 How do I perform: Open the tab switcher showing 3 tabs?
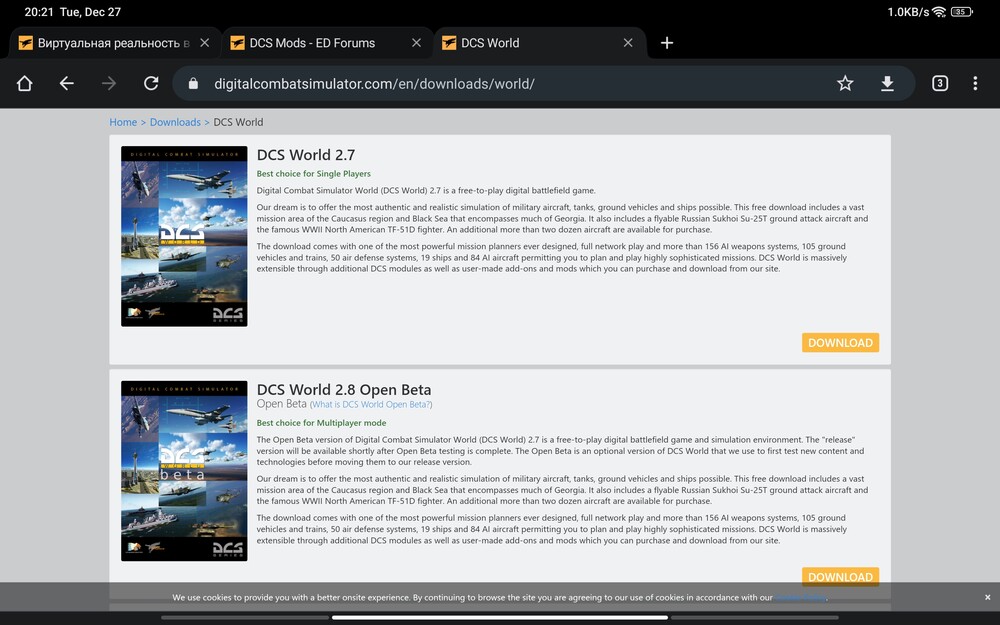point(939,84)
